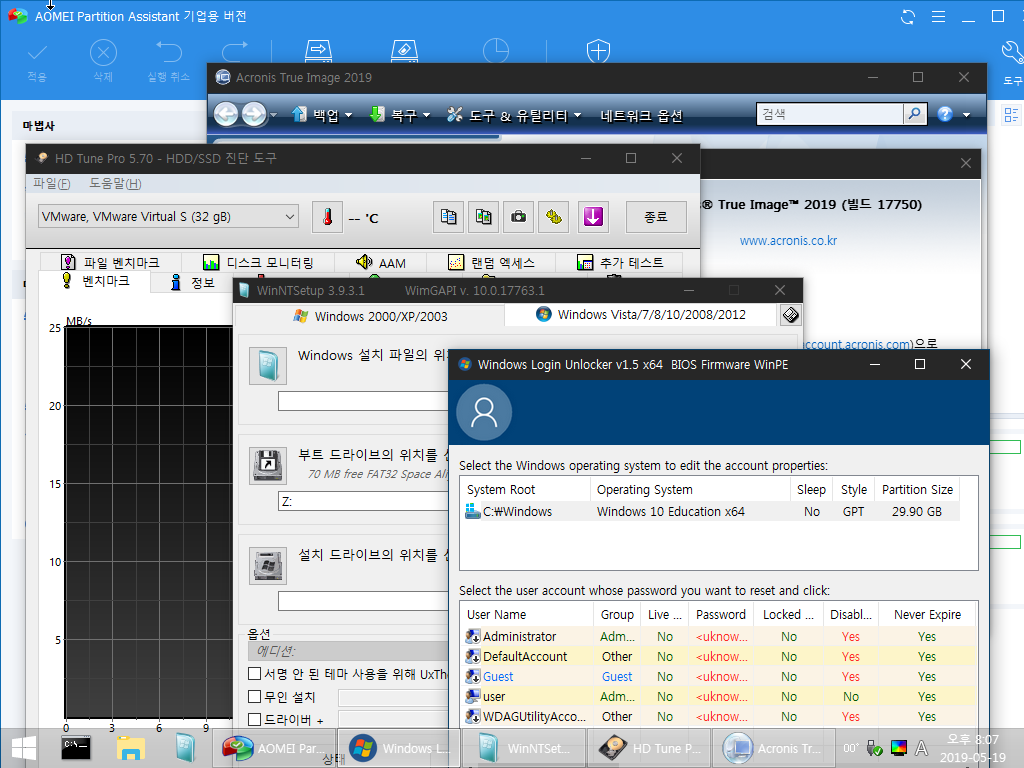Click the HD Tune thermometer temperature icon
This screenshot has height=768, width=1024.
pyautogui.click(x=328, y=217)
